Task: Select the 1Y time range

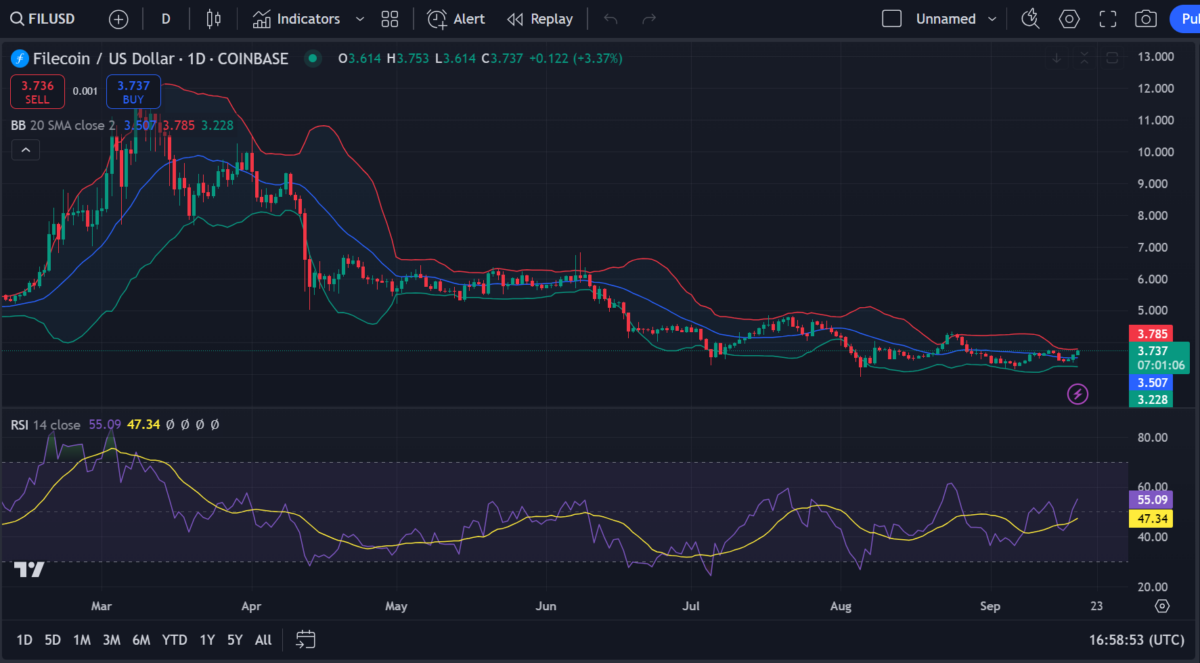Action: click(x=207, y=639)
